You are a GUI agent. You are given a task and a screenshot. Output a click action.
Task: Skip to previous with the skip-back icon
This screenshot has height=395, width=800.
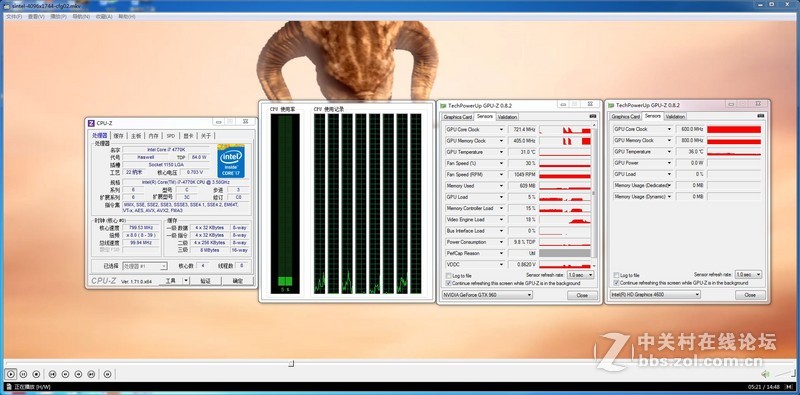click(52, 374)
